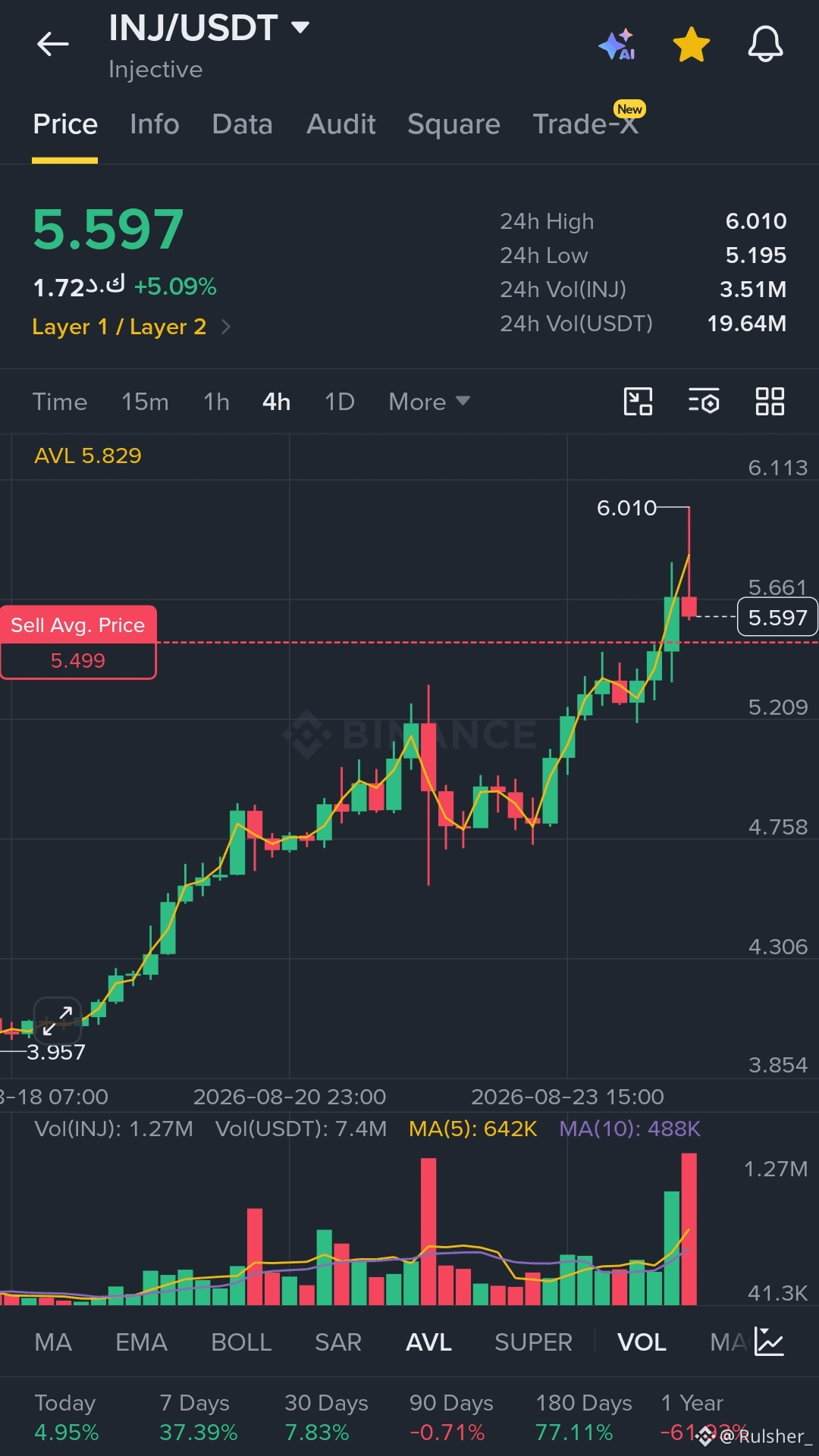The width and height of the screenshot is (819, 1456).
Task: Enable the SUPER indicator
Action: click(x=533, y=1342)
